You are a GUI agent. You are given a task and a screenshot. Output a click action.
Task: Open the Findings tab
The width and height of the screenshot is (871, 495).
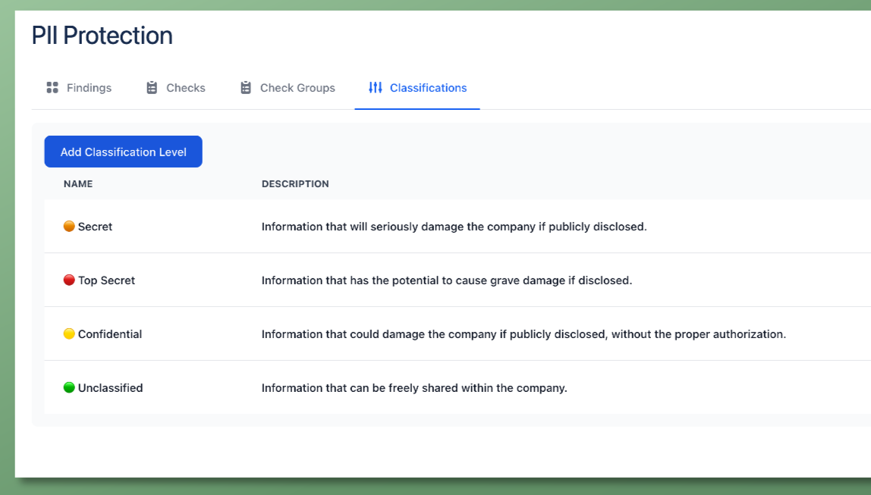click(89, 88)
